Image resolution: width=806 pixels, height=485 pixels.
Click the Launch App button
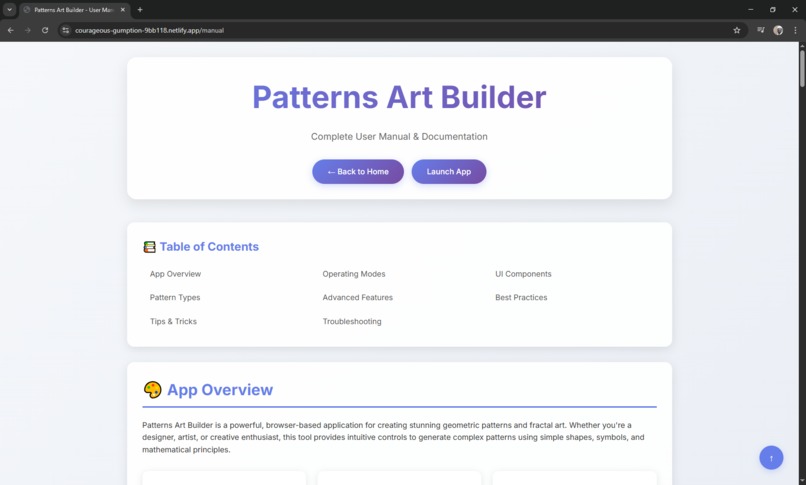pyautogui.click(x=449, y=172)
